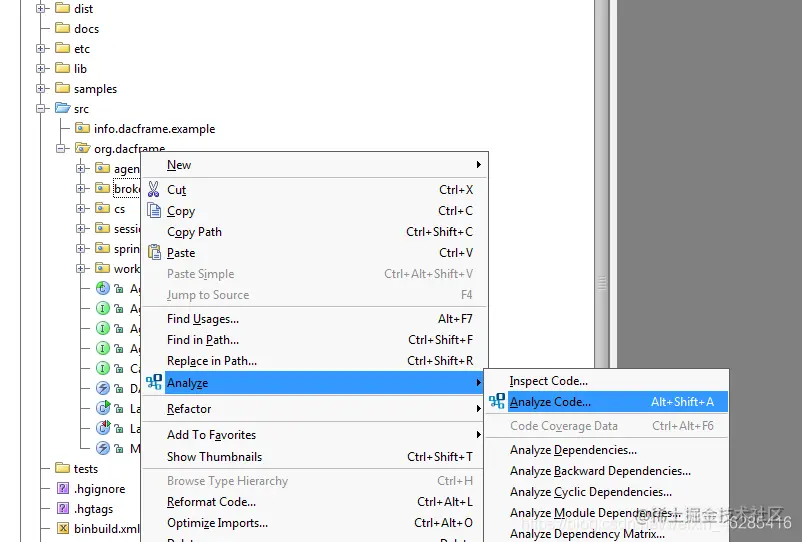Expand the dist folder node
Screen dimensions: 802x542
tap(40, 8)
